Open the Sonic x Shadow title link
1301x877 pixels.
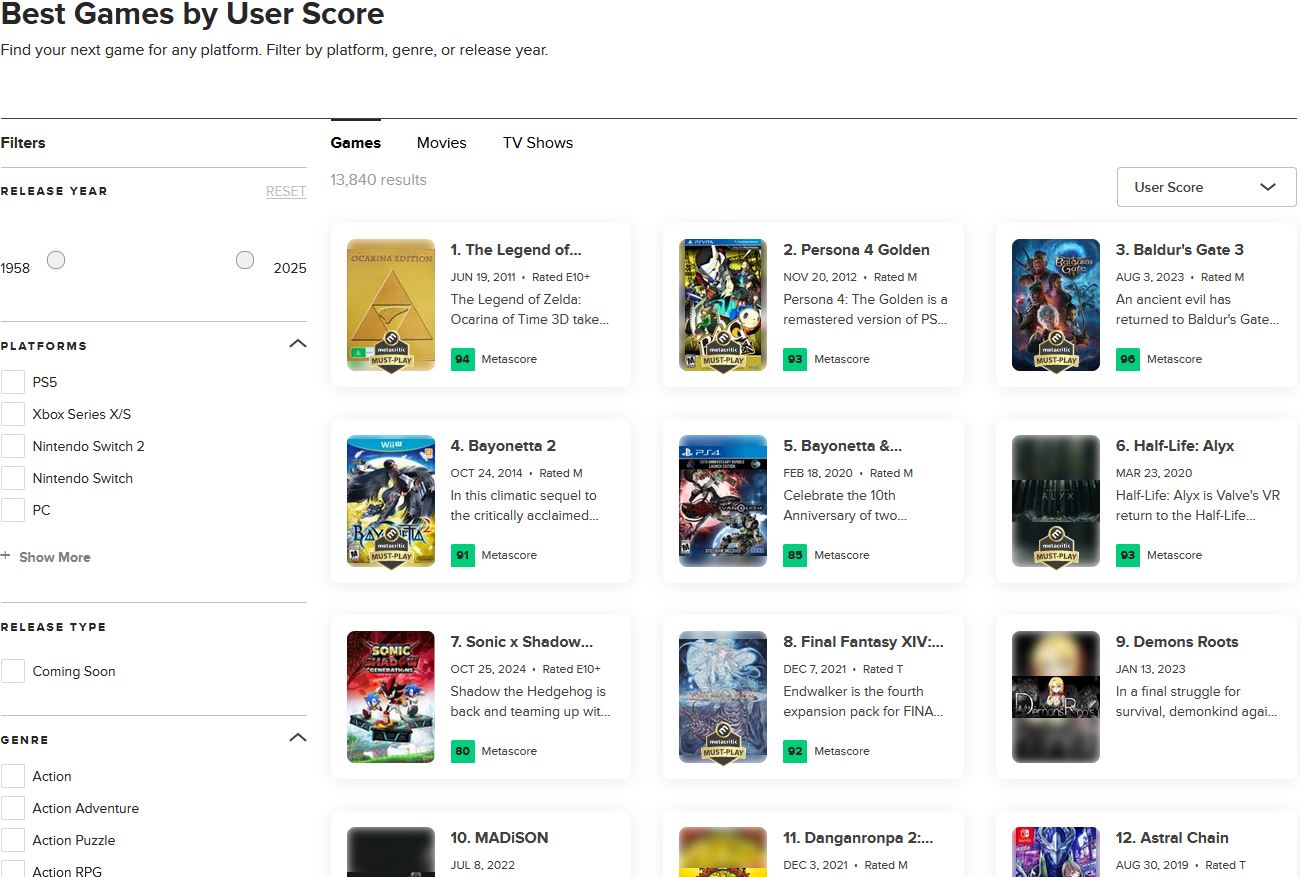[522, 642]
